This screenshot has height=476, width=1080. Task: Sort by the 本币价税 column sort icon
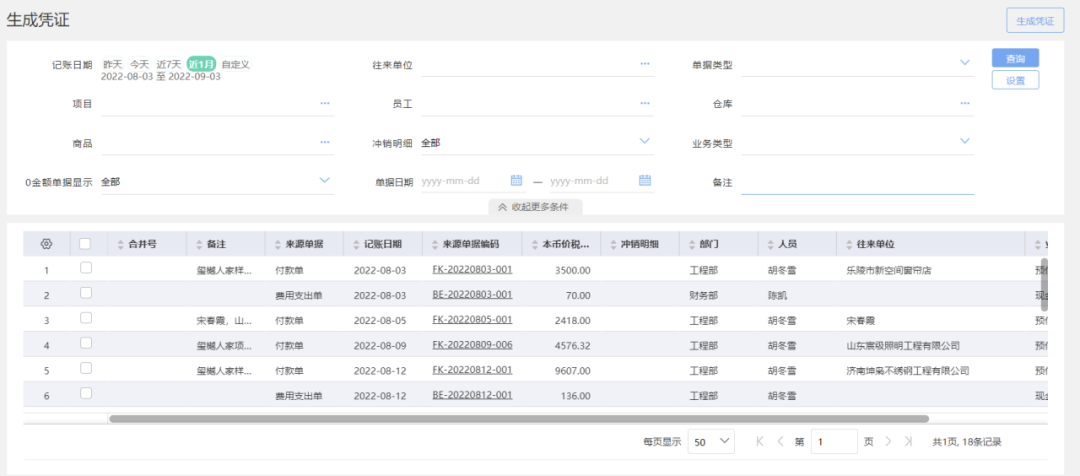(535, 244)
